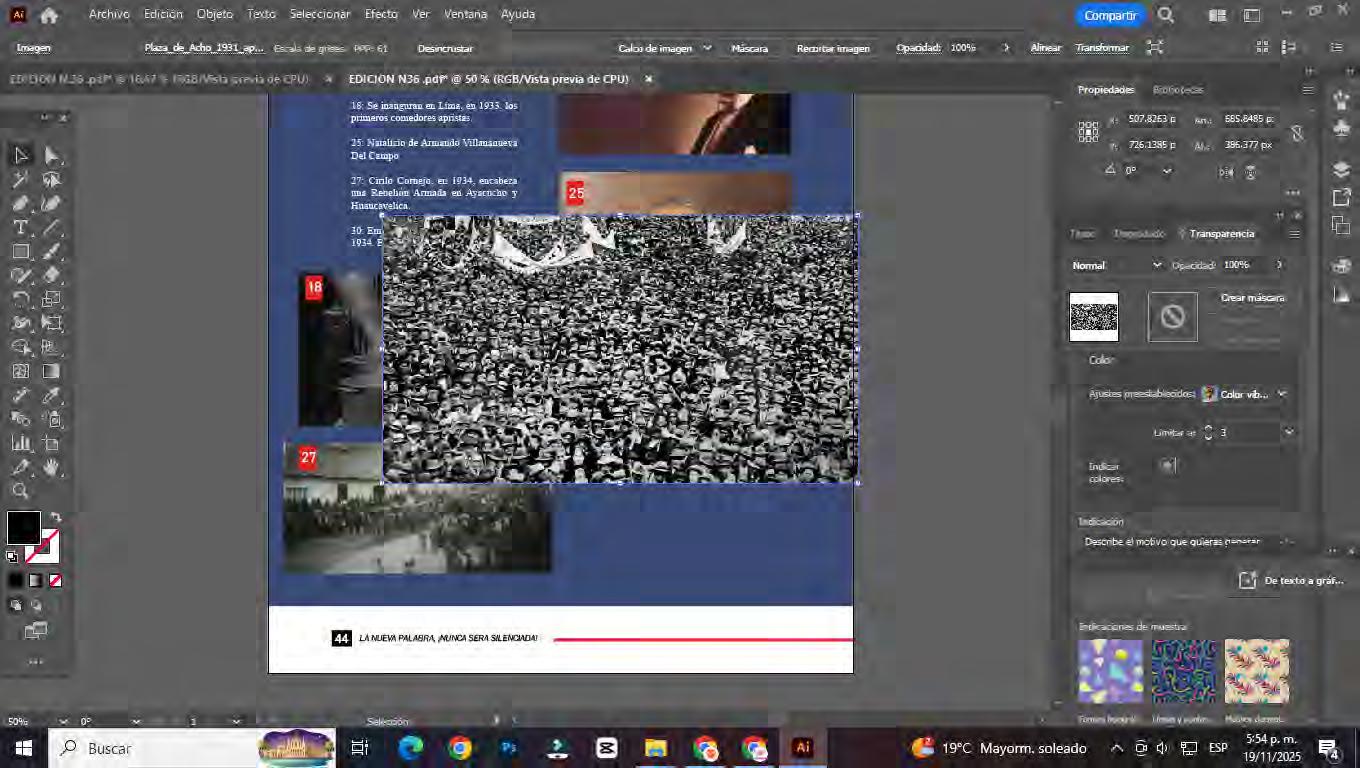The image size is (1360, 768).
Task: Click the Desincrustar button
Action: pos(445,48)
